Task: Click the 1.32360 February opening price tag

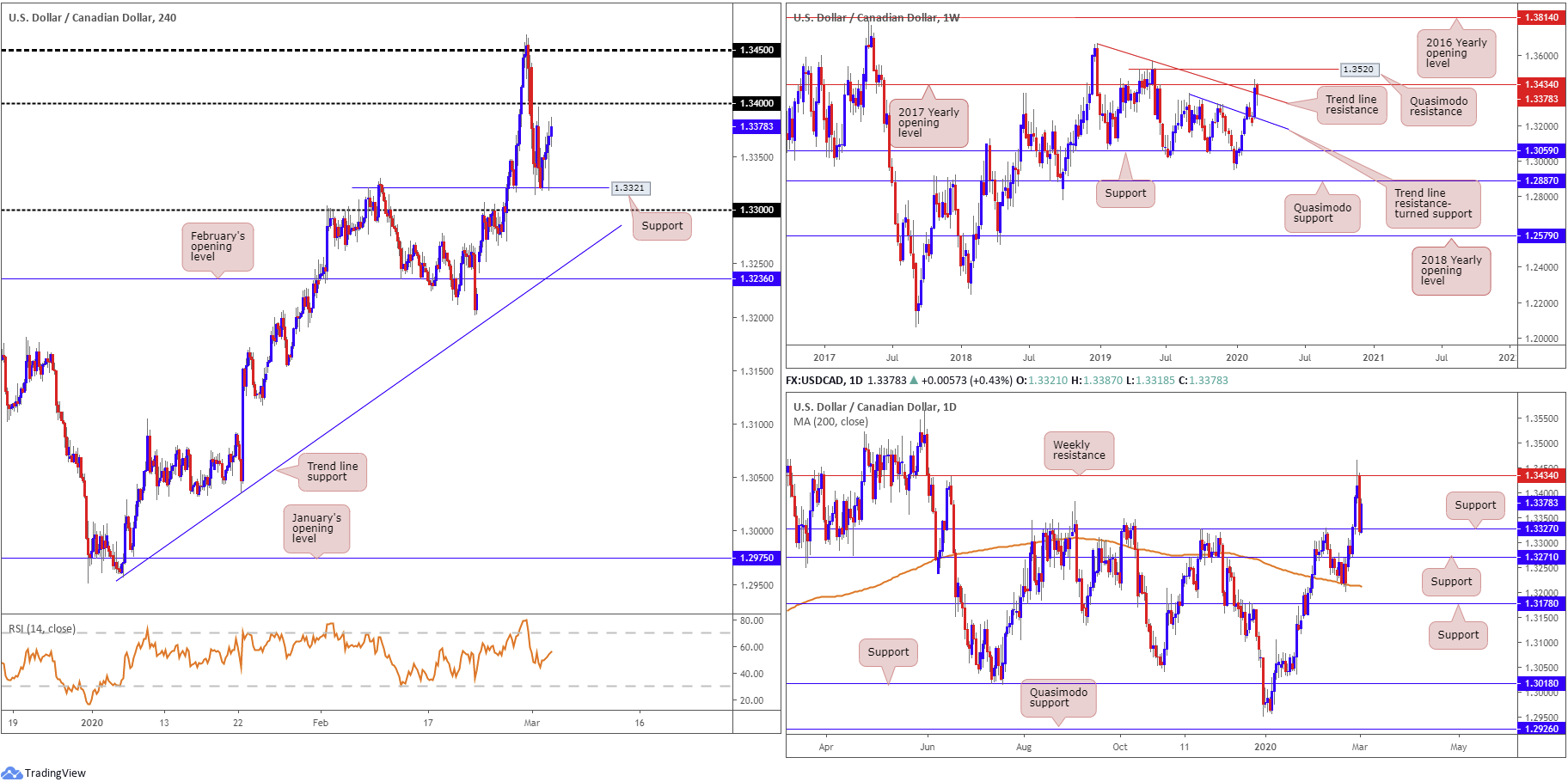Action: click(756, 278)
